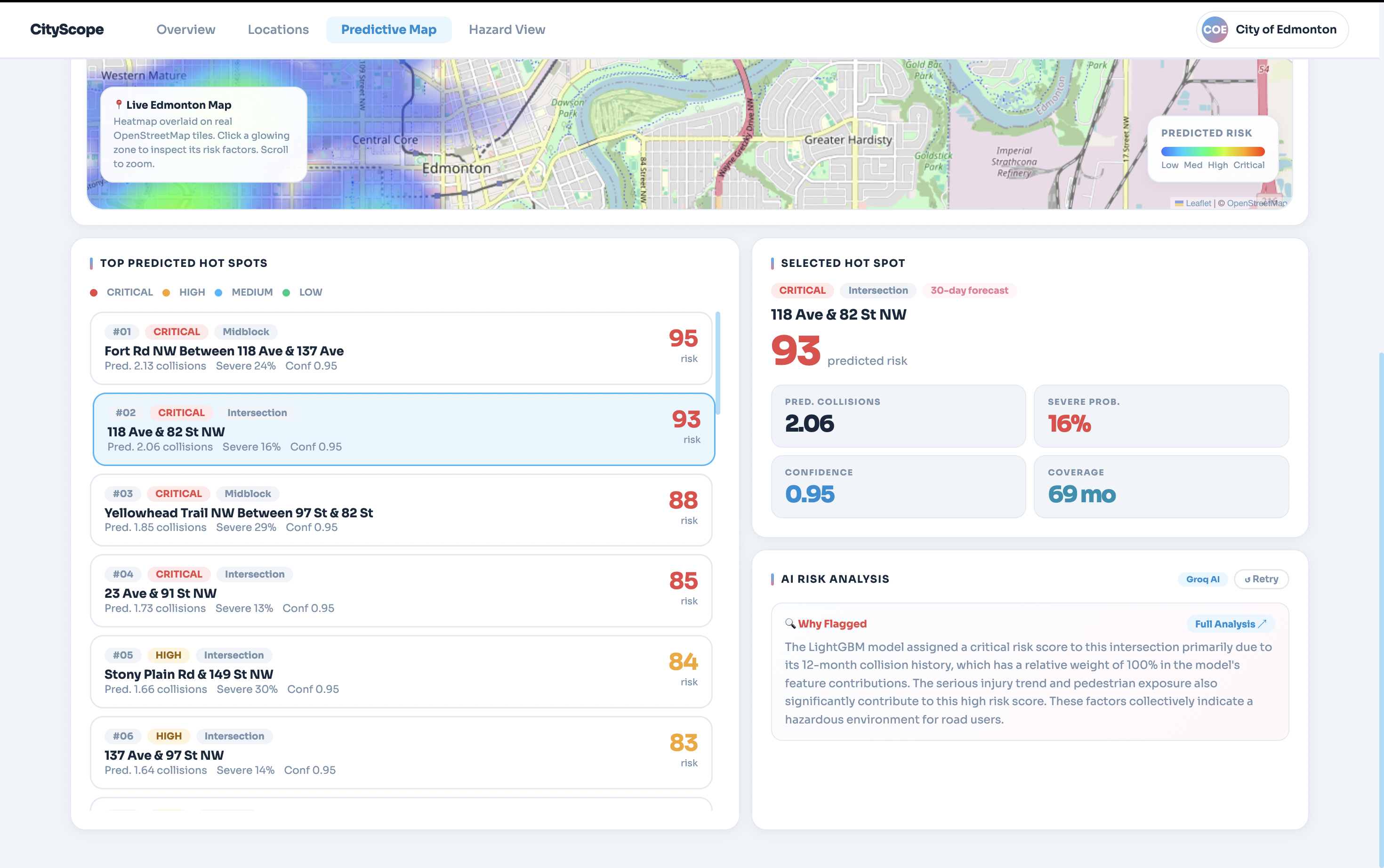Click the COE avatar icon
Image resolution: width=1384 pixels, height=868 pixels.
coord(1214,30)
